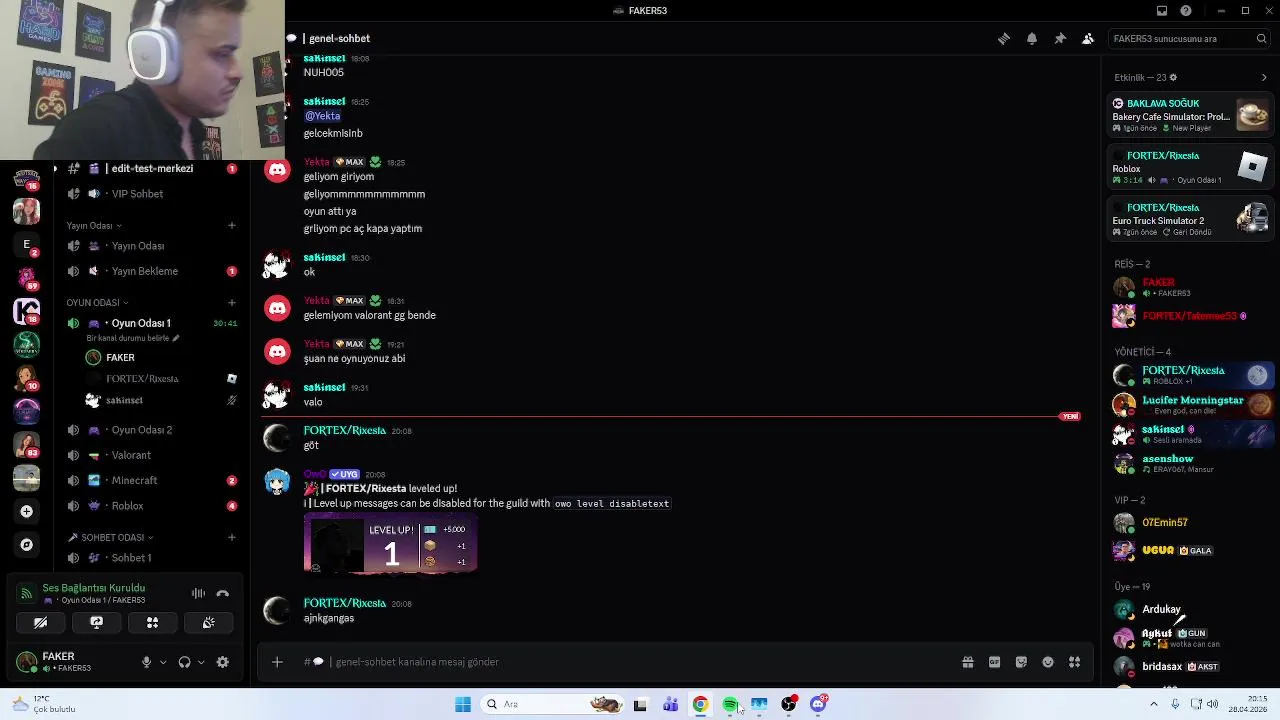Turn on camera in voice panel

point(40,622)
